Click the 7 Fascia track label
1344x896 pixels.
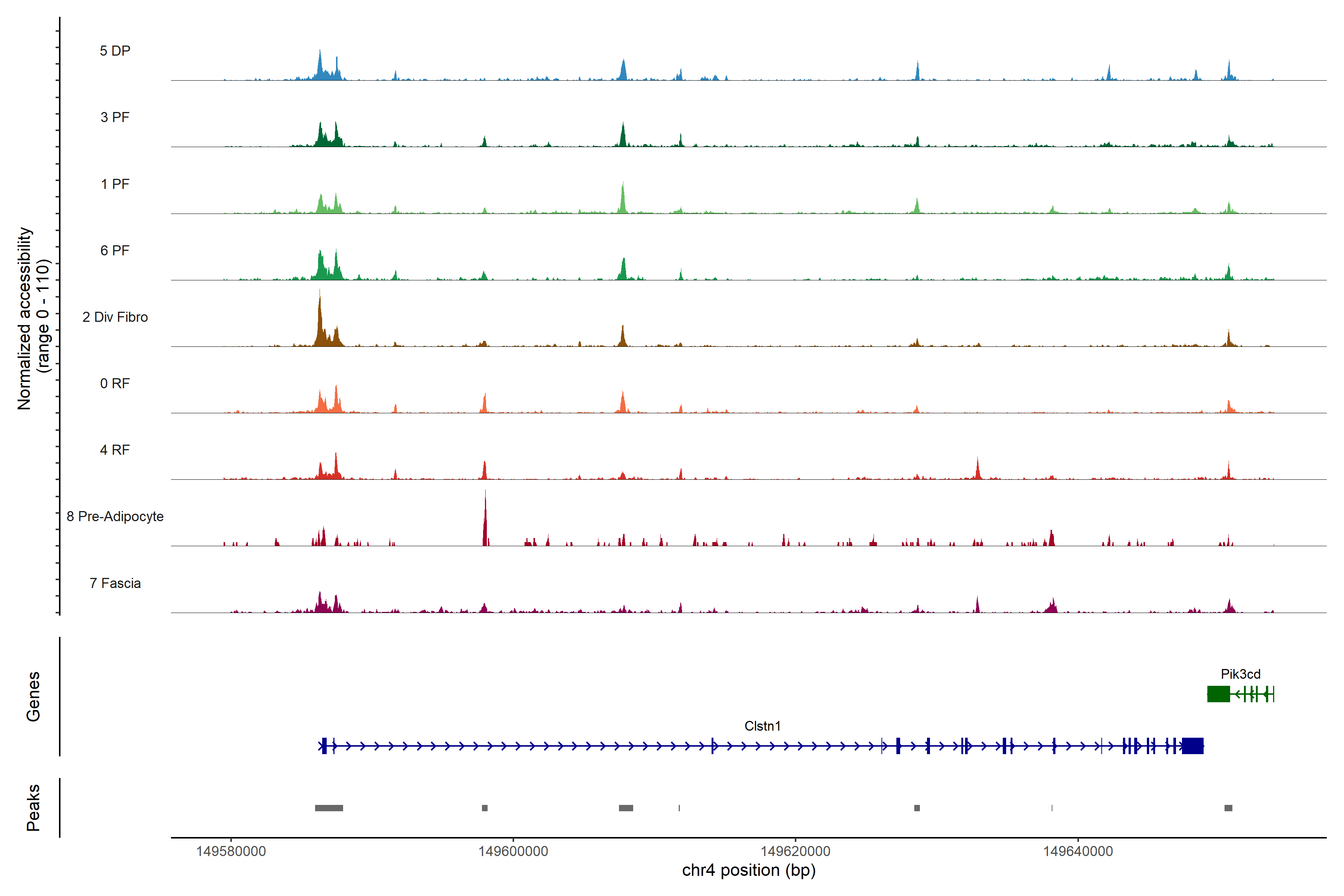point(115,584)
